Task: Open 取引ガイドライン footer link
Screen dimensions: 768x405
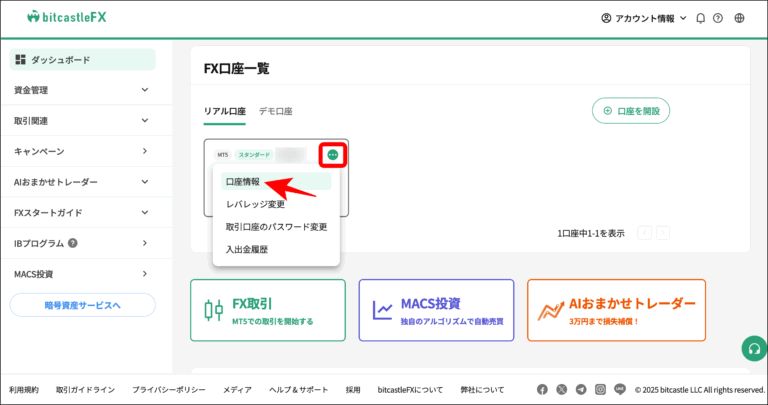Action: pos(85,390)
